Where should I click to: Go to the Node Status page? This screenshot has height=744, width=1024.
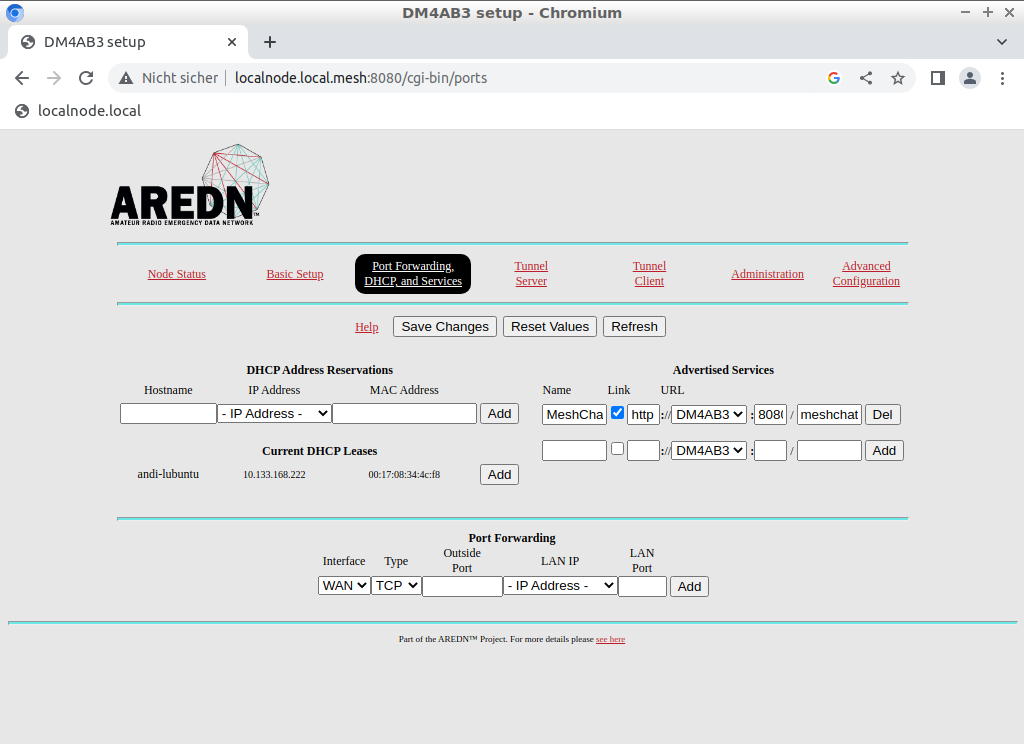tap(177, 274)
